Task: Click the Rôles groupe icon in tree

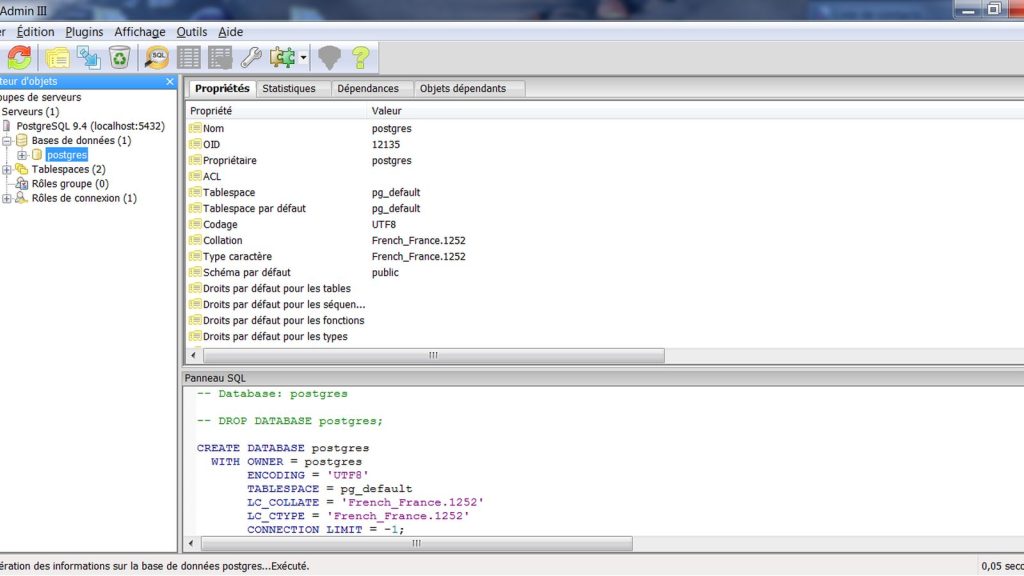Action: (22, 184)
